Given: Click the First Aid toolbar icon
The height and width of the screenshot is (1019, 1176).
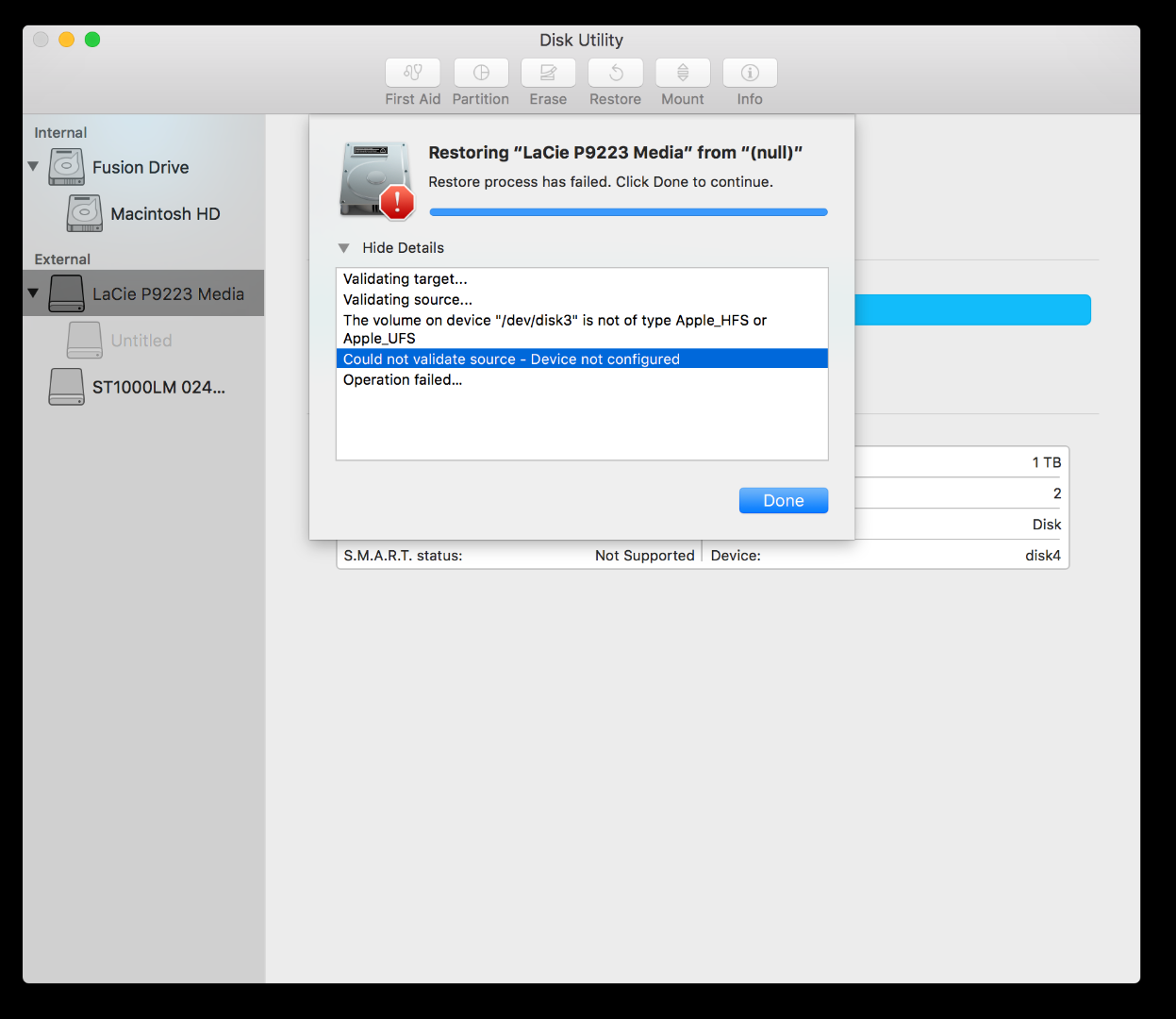Looking at the screenshot, I should tap(413, 73).
